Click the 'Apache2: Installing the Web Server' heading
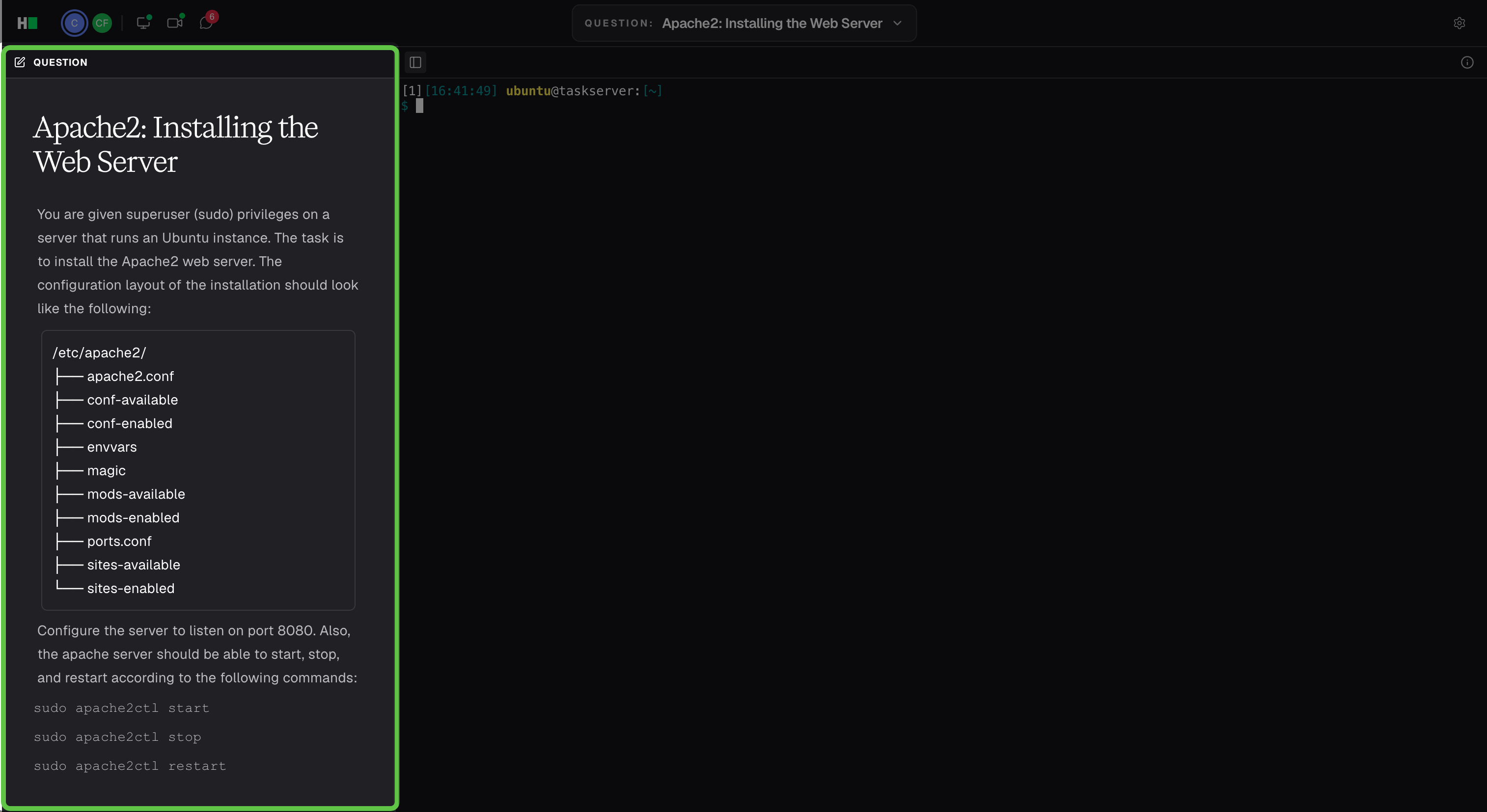Screen dimensions: 1487x812 point(175,144)
